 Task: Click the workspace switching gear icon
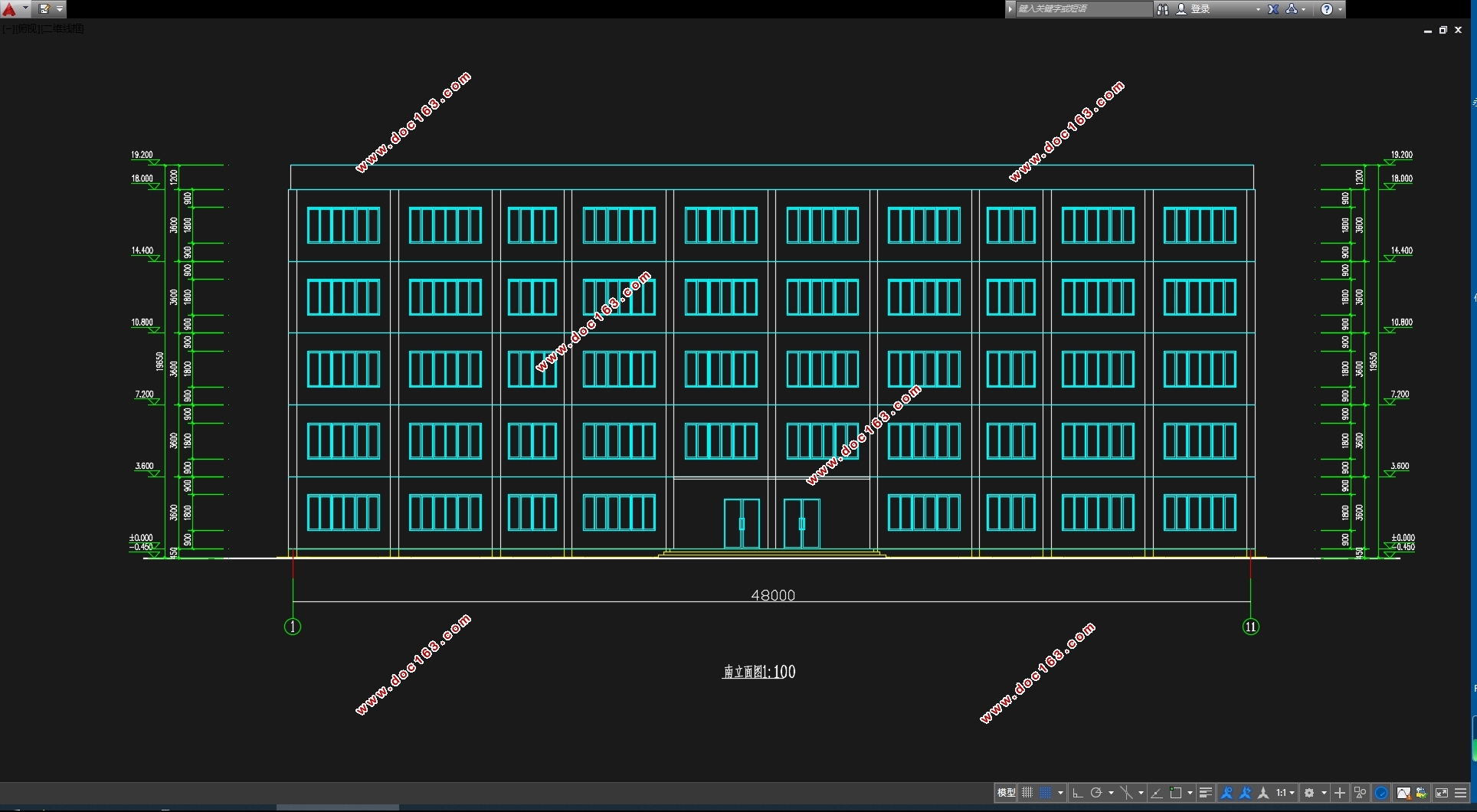click(x=1309, y=793)
